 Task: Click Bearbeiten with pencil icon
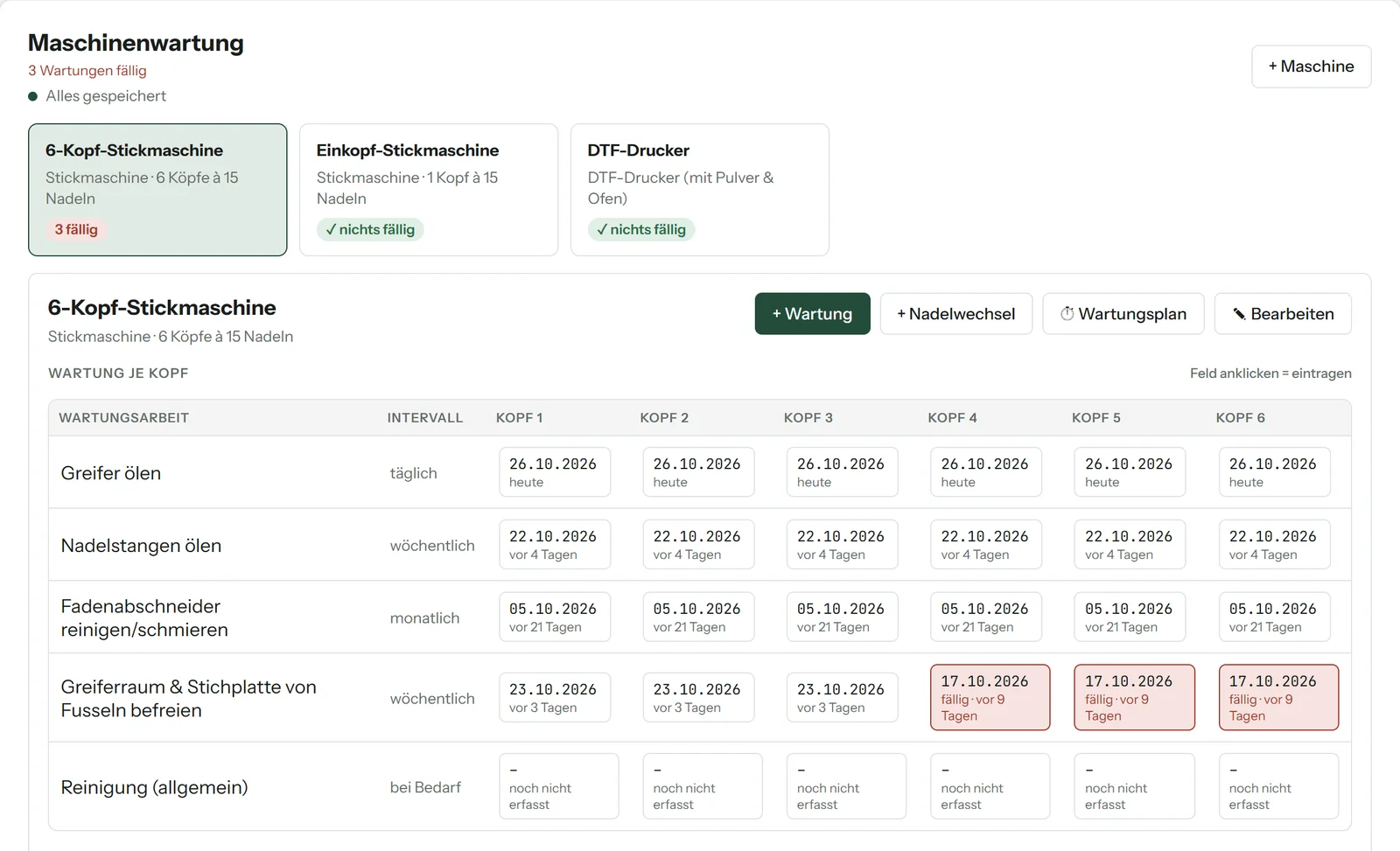pos(1283,314)
